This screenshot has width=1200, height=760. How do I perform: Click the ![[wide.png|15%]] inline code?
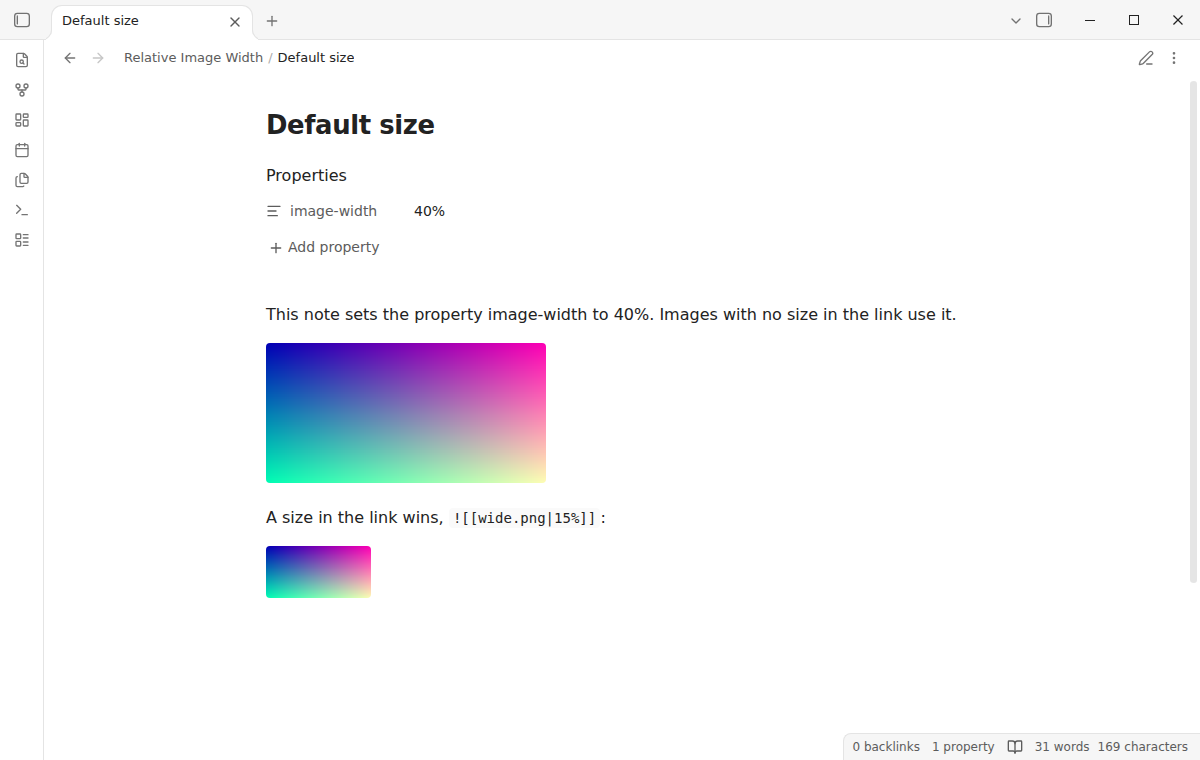tap(524, 518)
